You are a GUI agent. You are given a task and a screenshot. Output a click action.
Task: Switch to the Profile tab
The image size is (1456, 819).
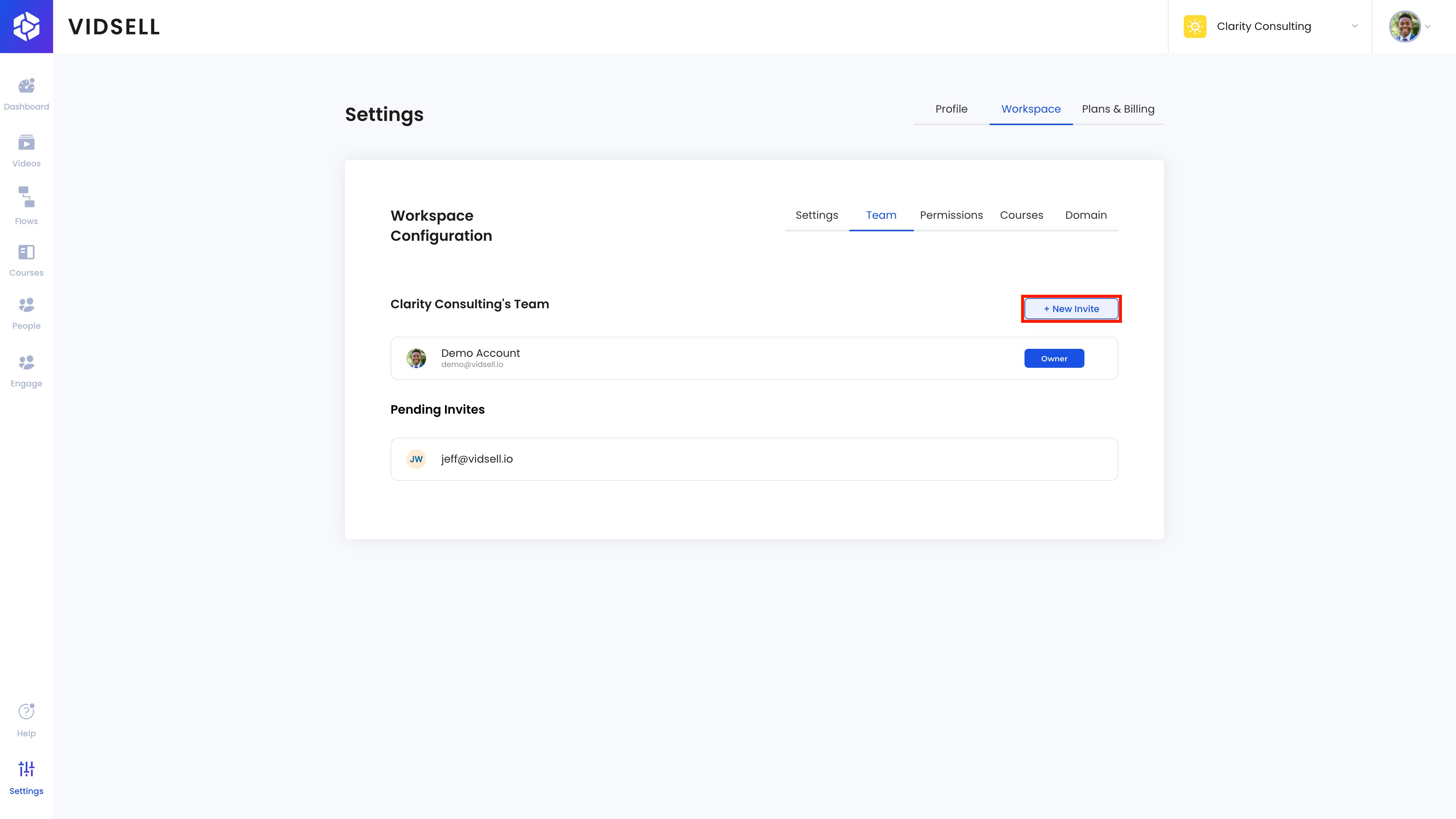[951, 109]
